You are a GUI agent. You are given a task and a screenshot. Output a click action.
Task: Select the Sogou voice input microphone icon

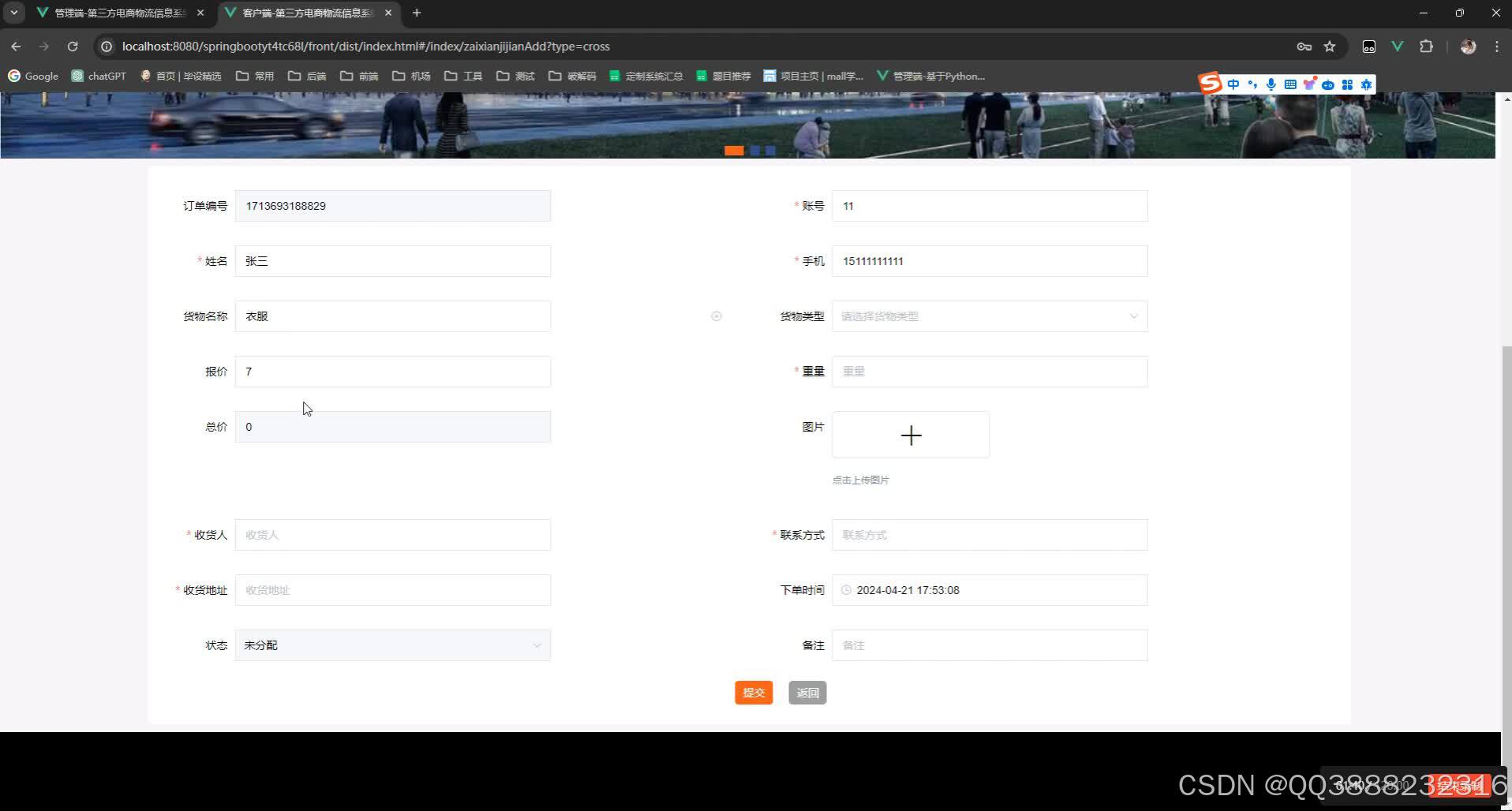(1271, 84)
